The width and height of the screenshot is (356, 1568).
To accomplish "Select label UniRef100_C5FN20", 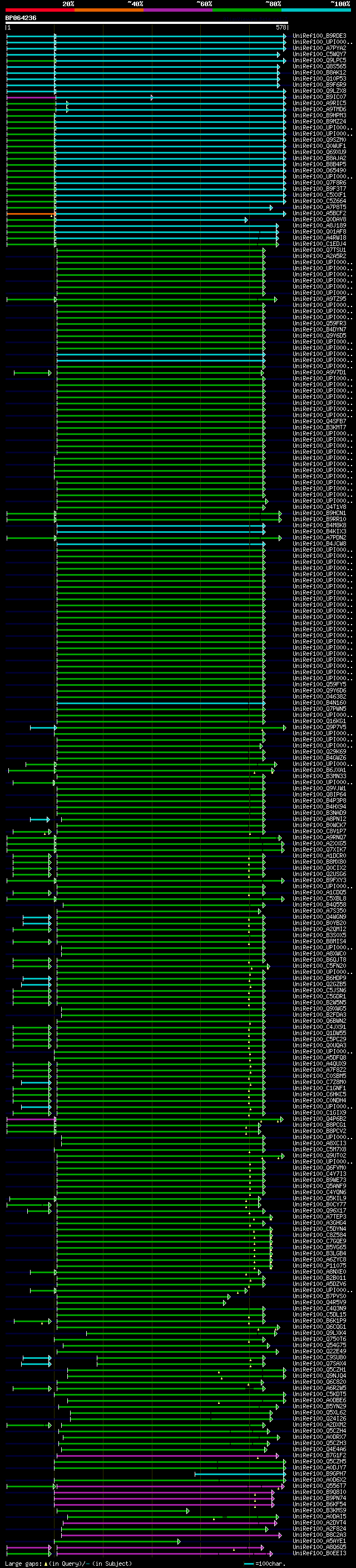I will (319, 966).
